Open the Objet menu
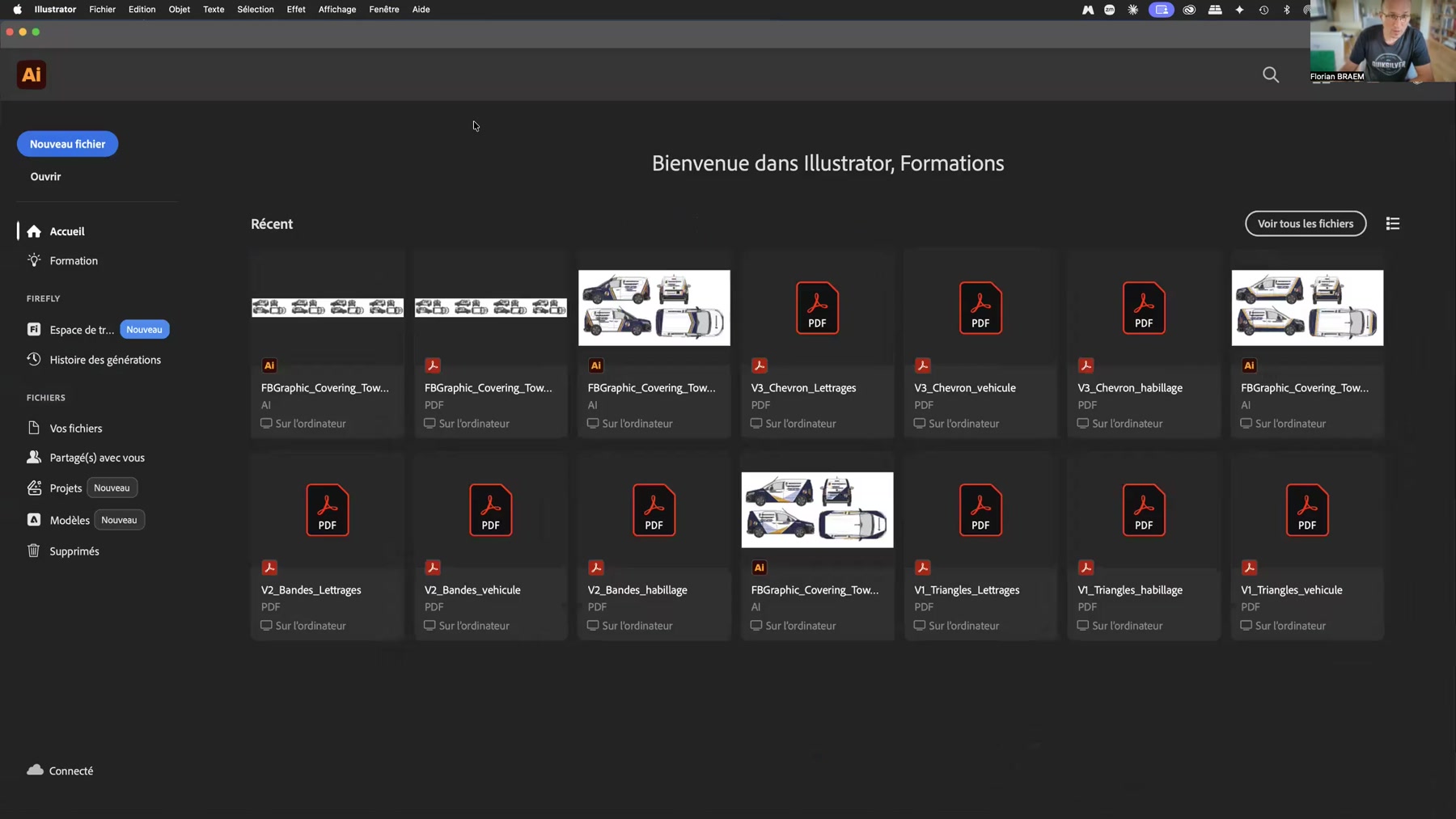 click(x=179, y=10)
